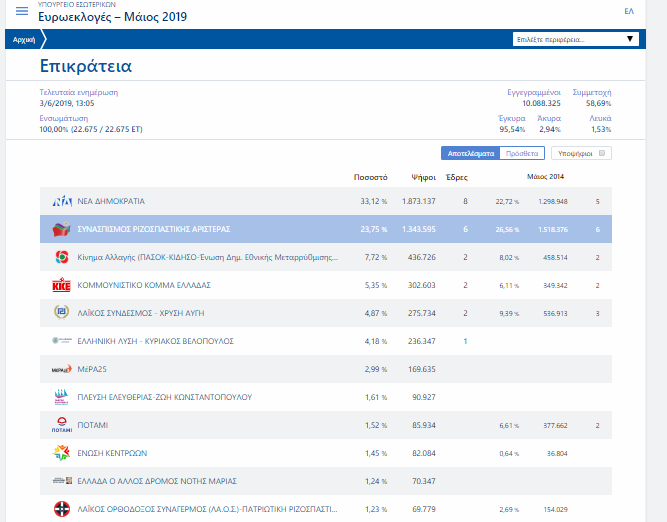The width and height of the screenshot is (667, 522).
Task: Click the Ψήφοι column header
Action: (423, 177)
